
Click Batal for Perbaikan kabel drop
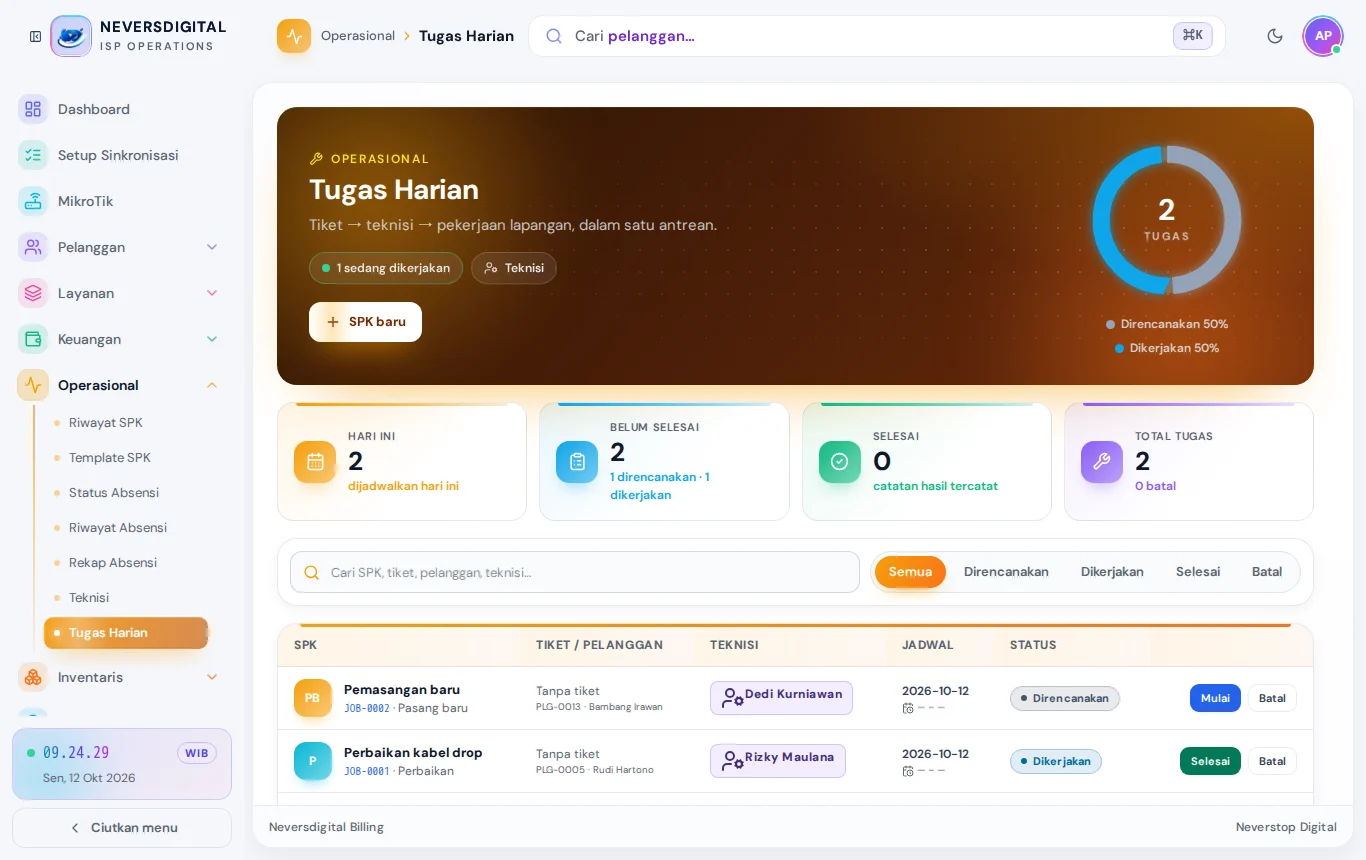[1272, 761]
